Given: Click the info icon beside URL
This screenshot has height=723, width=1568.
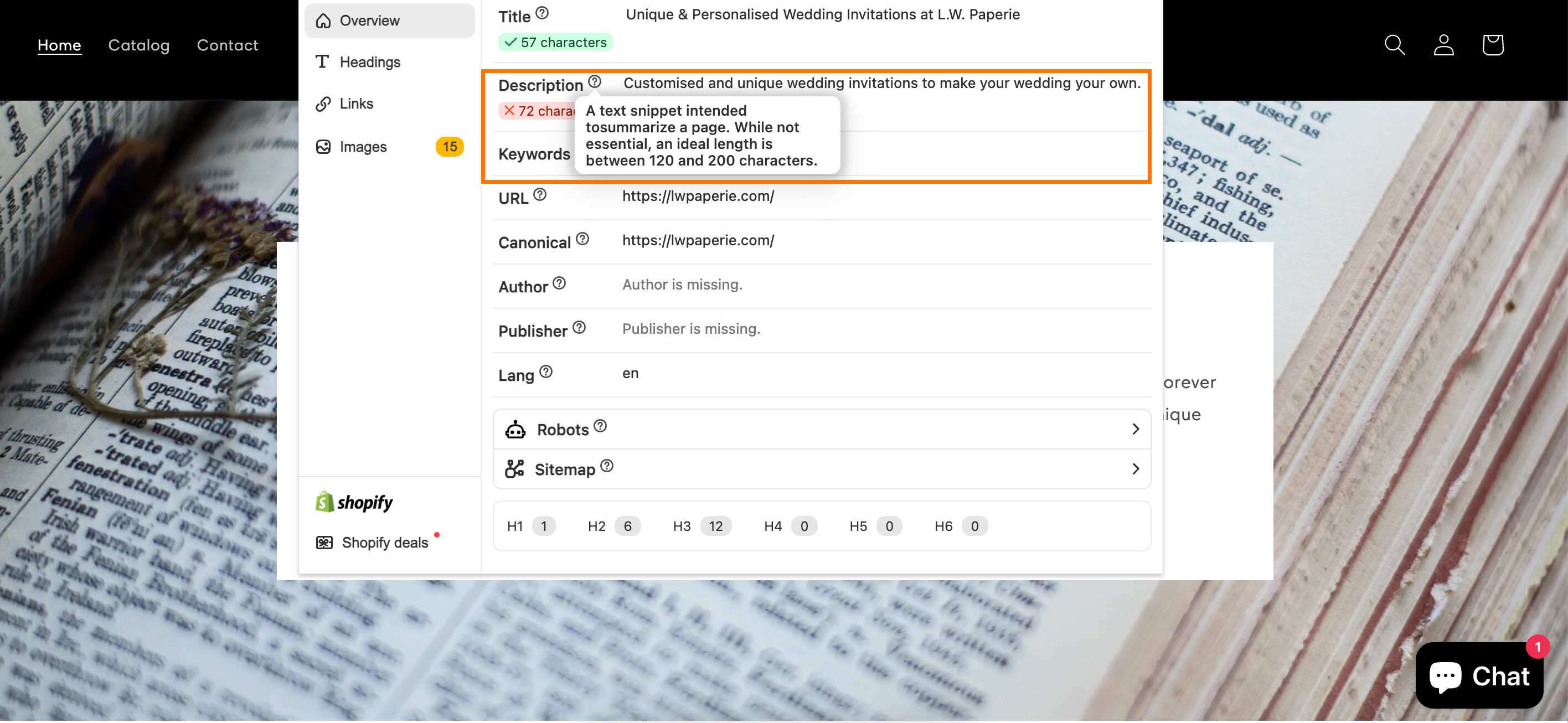Looking at the screenshot, I should [539, 195].
